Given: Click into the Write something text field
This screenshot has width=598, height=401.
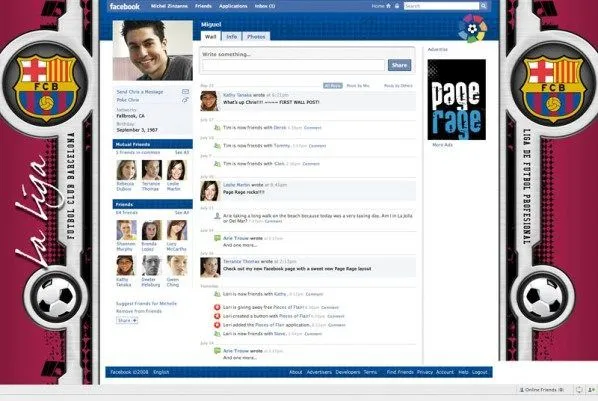Looking at the screenshot, I should tap(293, 65).
